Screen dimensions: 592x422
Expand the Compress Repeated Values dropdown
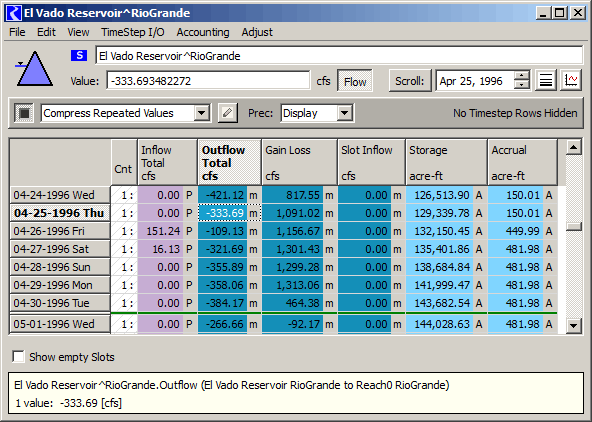tap(202, 113)
